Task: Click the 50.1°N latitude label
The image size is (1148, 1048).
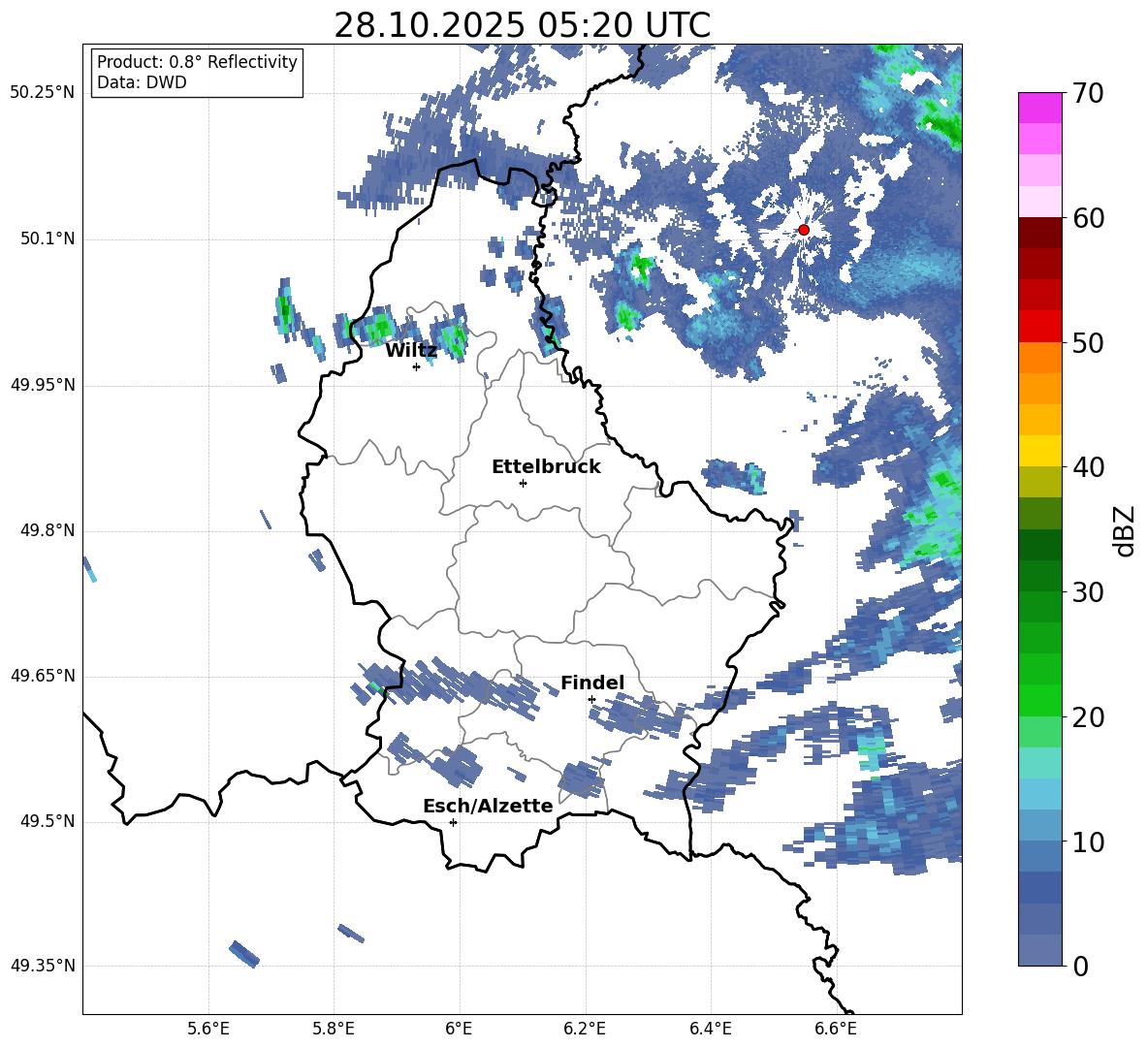Action: click(x=48, y=238)
